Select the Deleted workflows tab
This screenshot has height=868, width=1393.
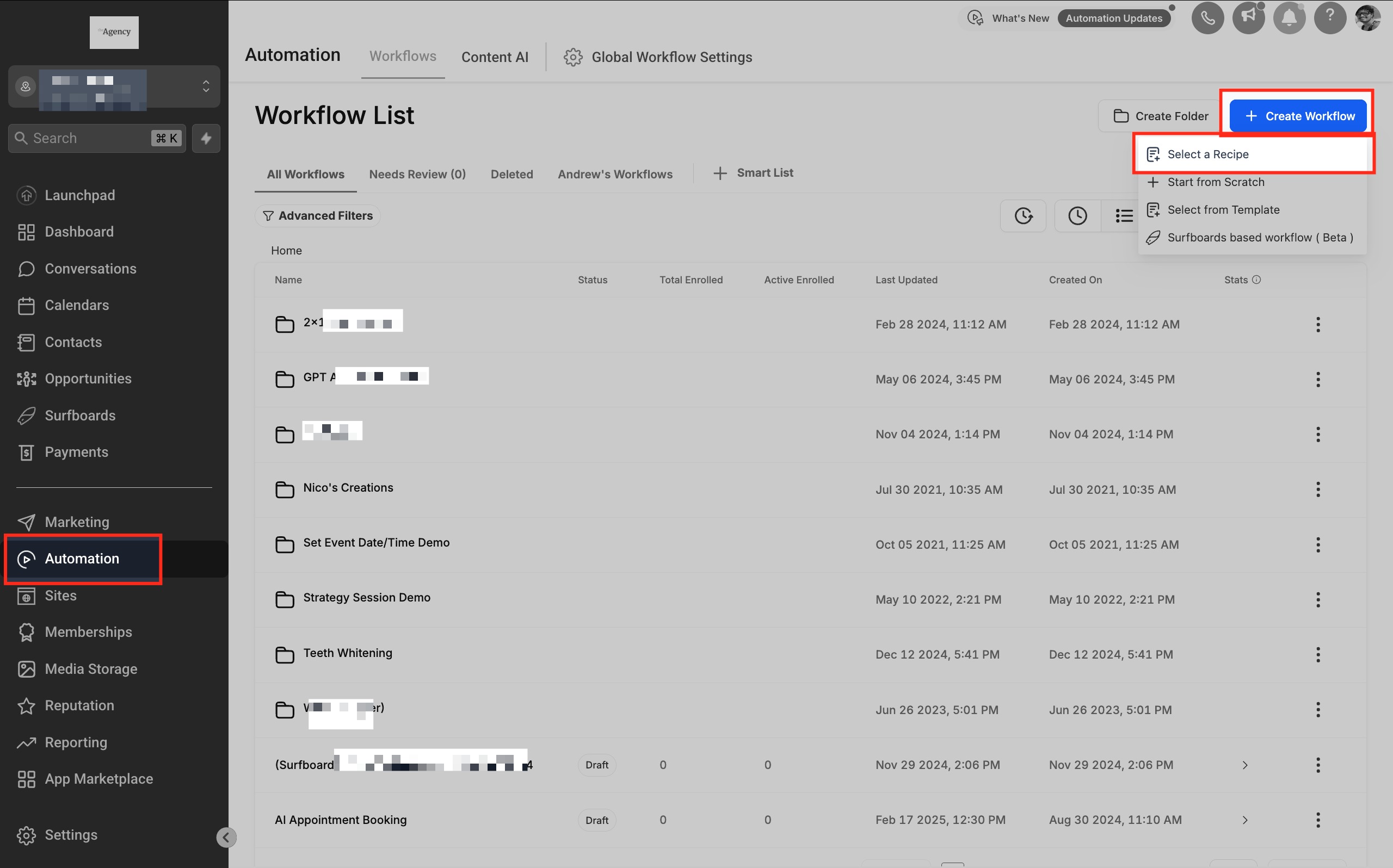[x=511, y=174]
